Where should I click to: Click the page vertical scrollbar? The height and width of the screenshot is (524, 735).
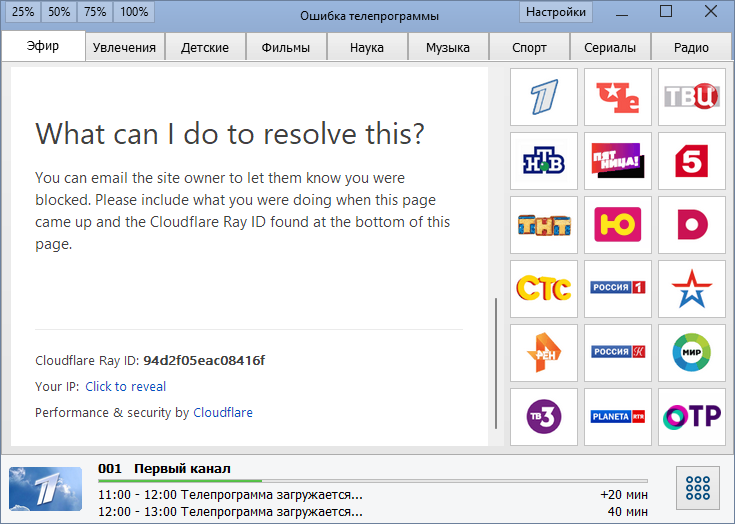496,363
